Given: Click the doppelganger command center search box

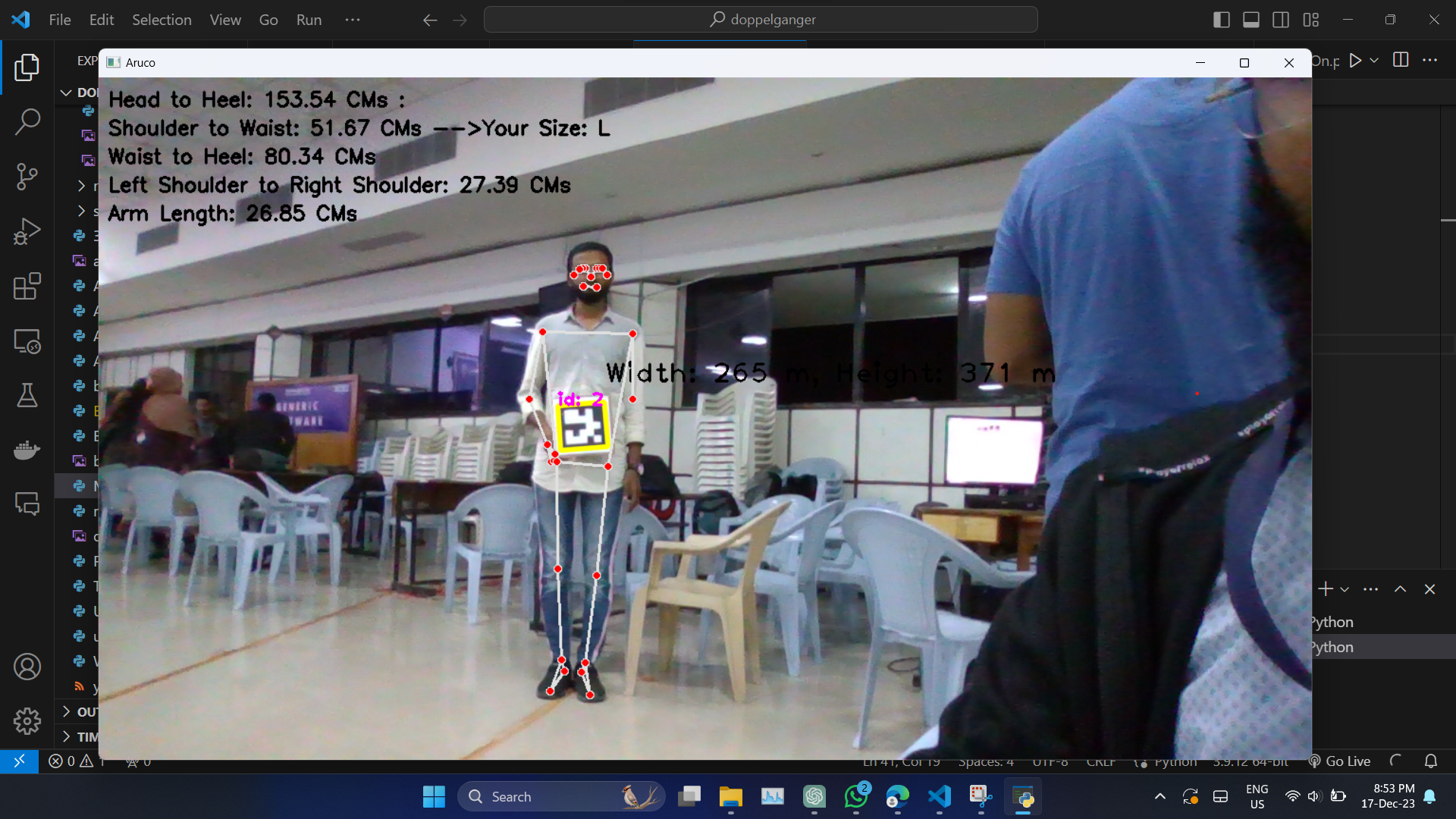Looking at the screenshot, I should point(761,20).
